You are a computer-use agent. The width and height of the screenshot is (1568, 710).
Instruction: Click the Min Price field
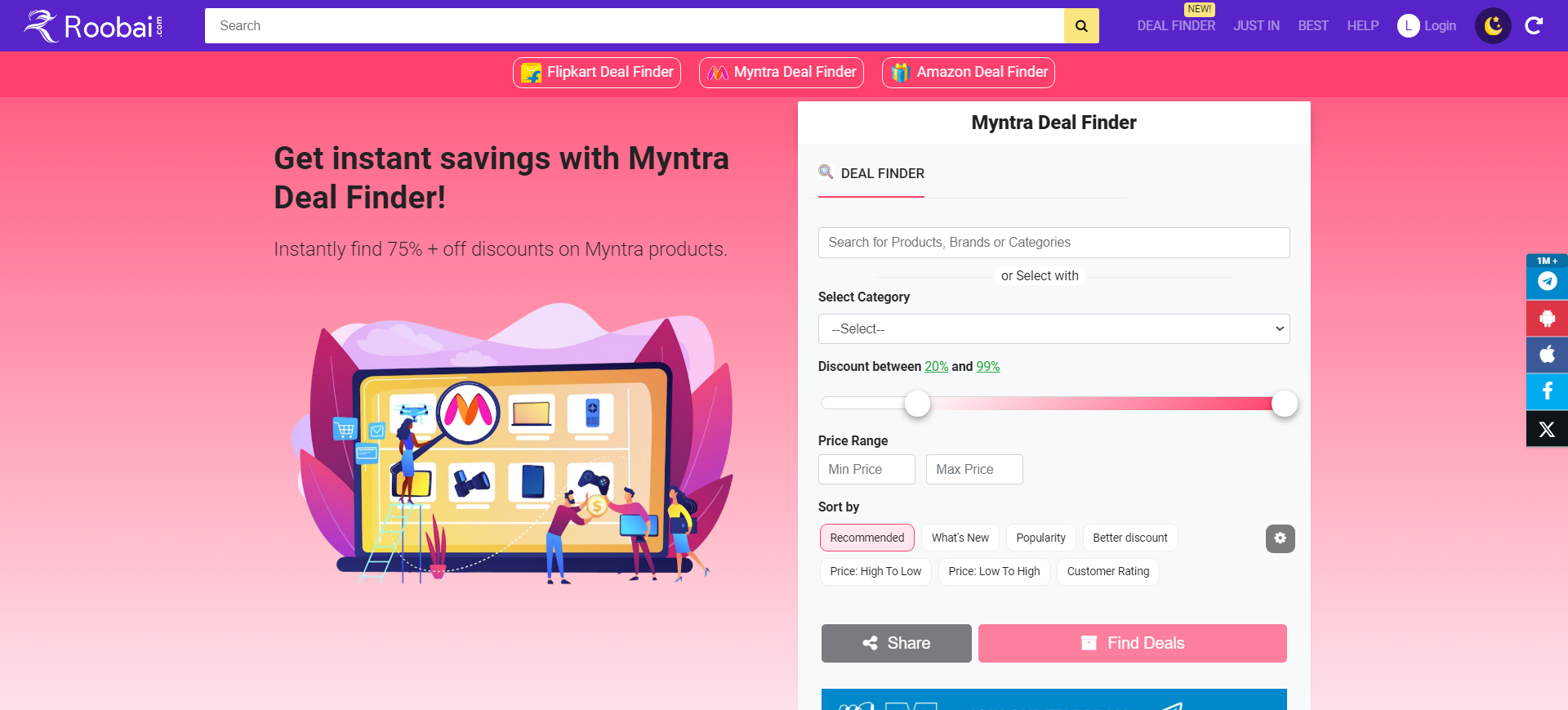(866, 470)
